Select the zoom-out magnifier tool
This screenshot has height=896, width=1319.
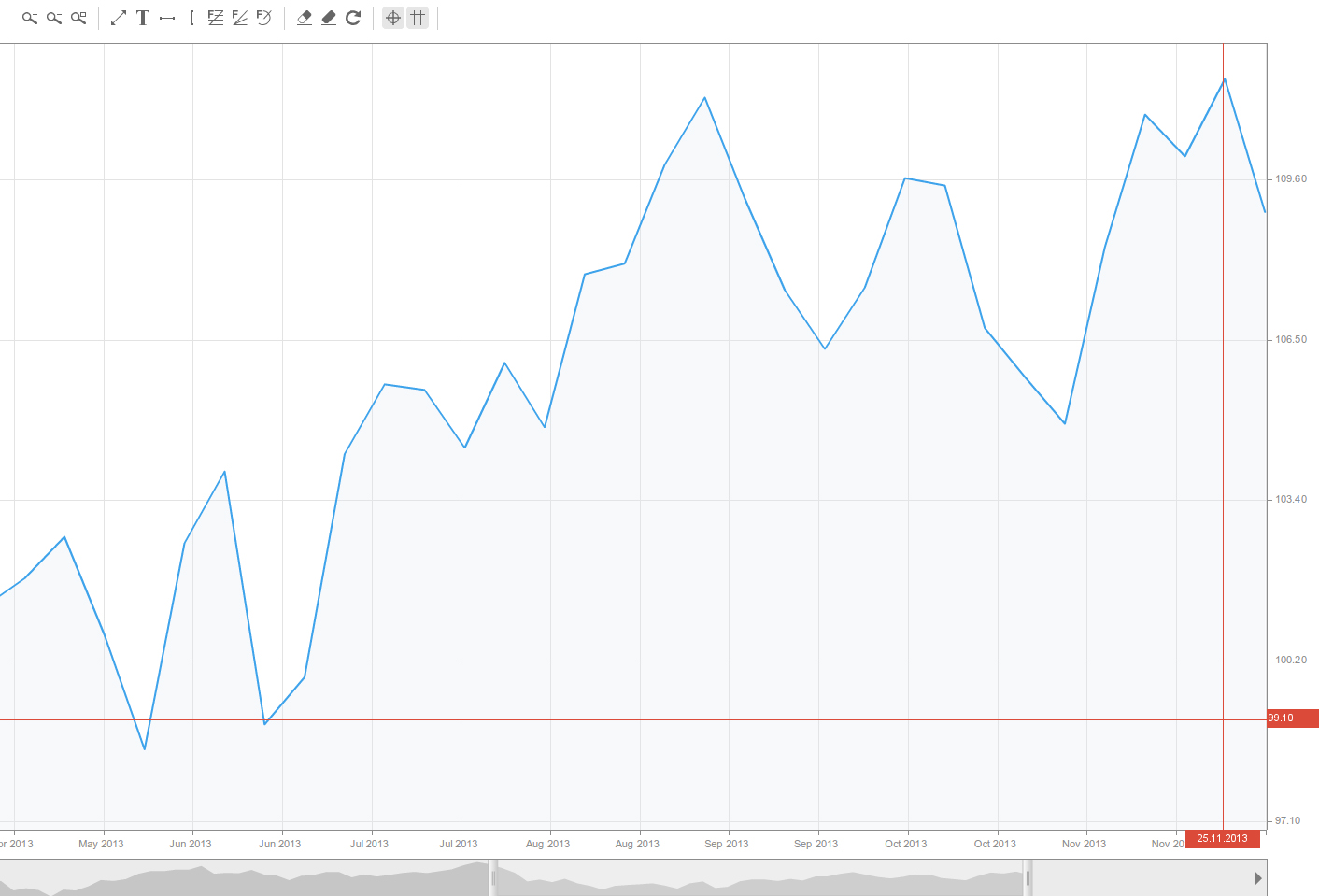(53, 17)
